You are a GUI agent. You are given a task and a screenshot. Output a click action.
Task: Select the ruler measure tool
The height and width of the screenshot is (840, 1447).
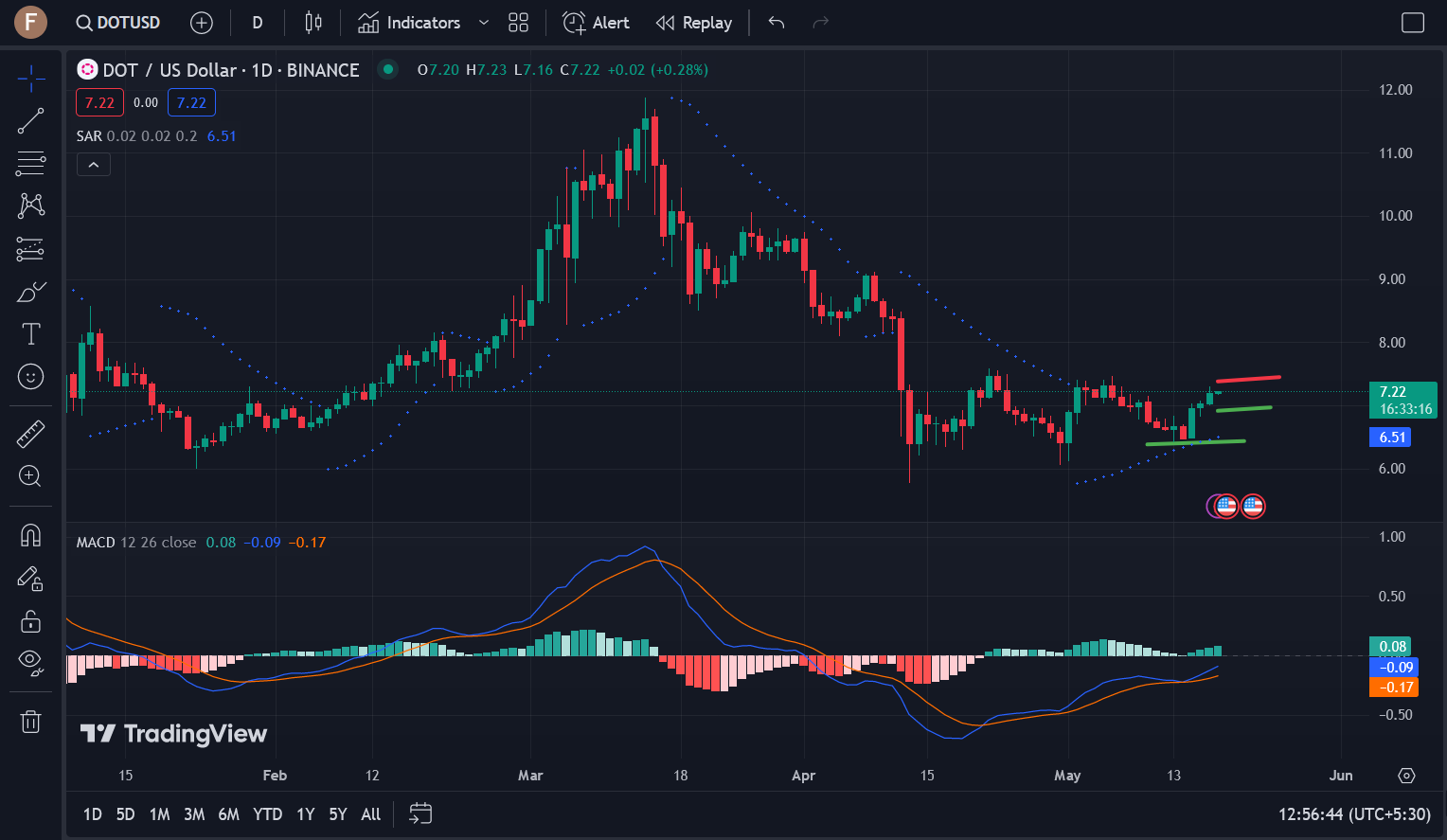pos(30,434)
